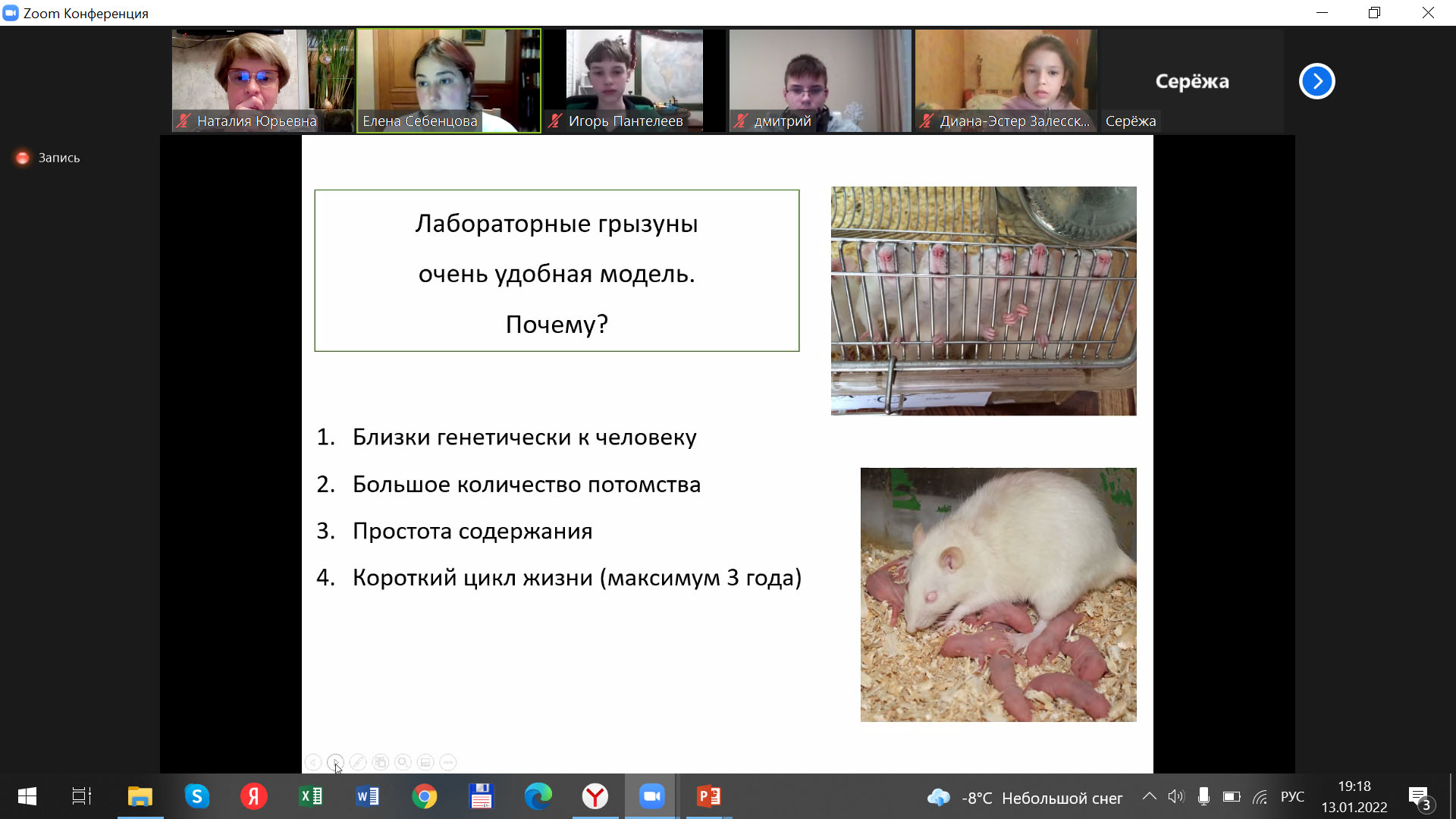Click the caged rats photo on slide
Image resolution: width=1456 pixels, height=819 pixels.
pos(984,301)
